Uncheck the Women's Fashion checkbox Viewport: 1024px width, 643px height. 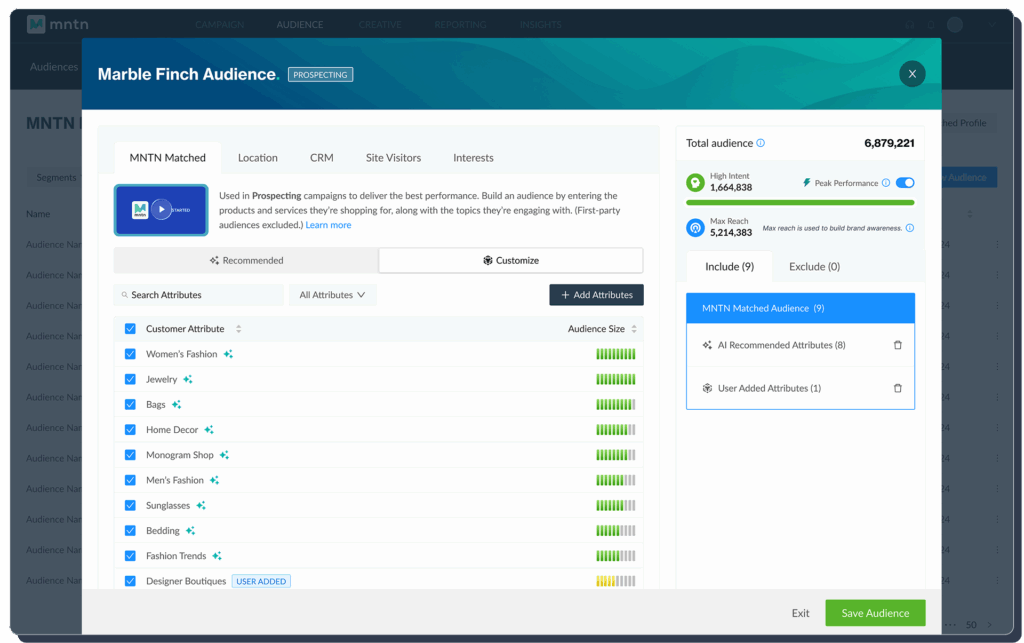click(x=130, y=354)
